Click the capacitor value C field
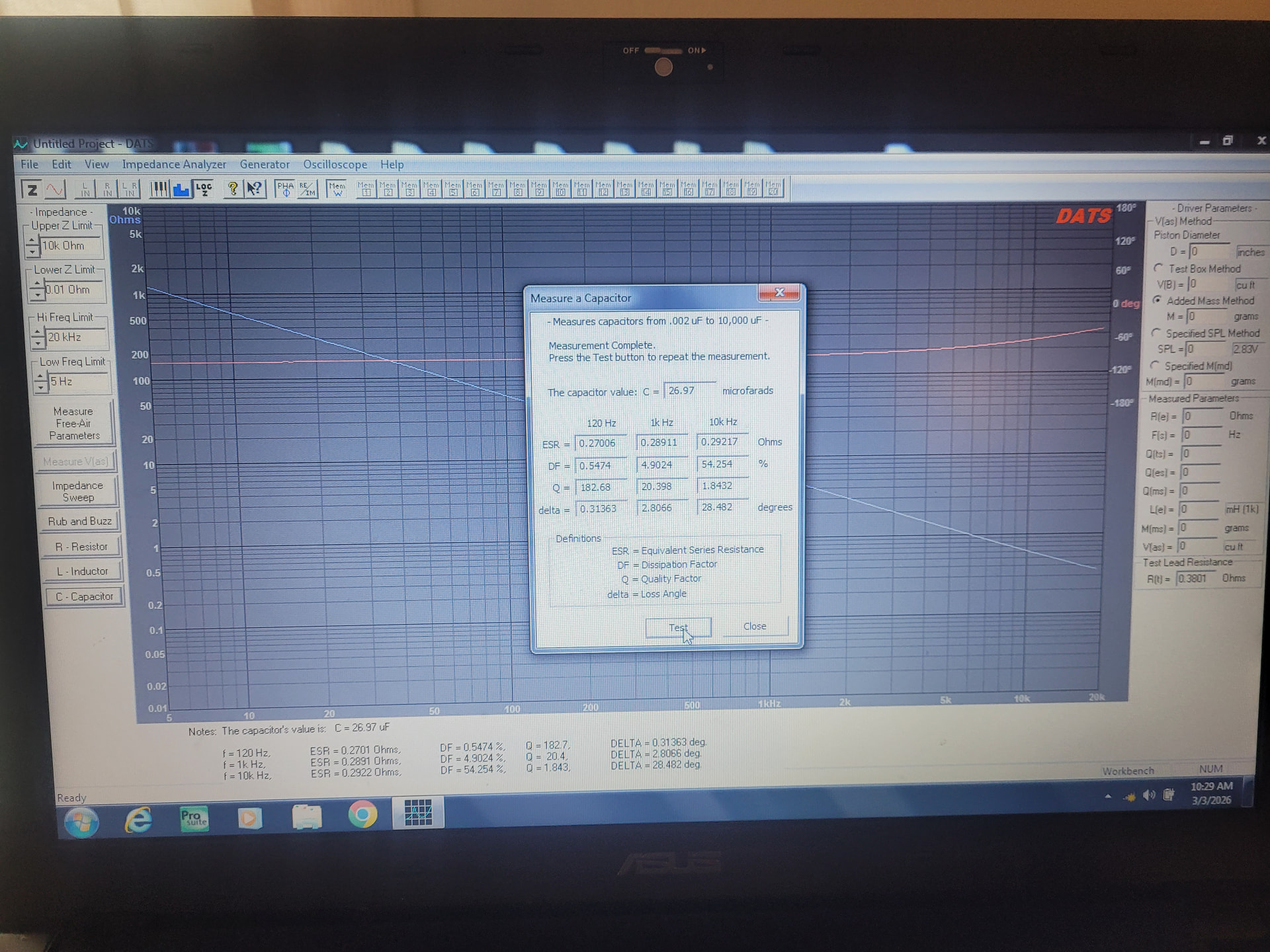 point(689,391)
